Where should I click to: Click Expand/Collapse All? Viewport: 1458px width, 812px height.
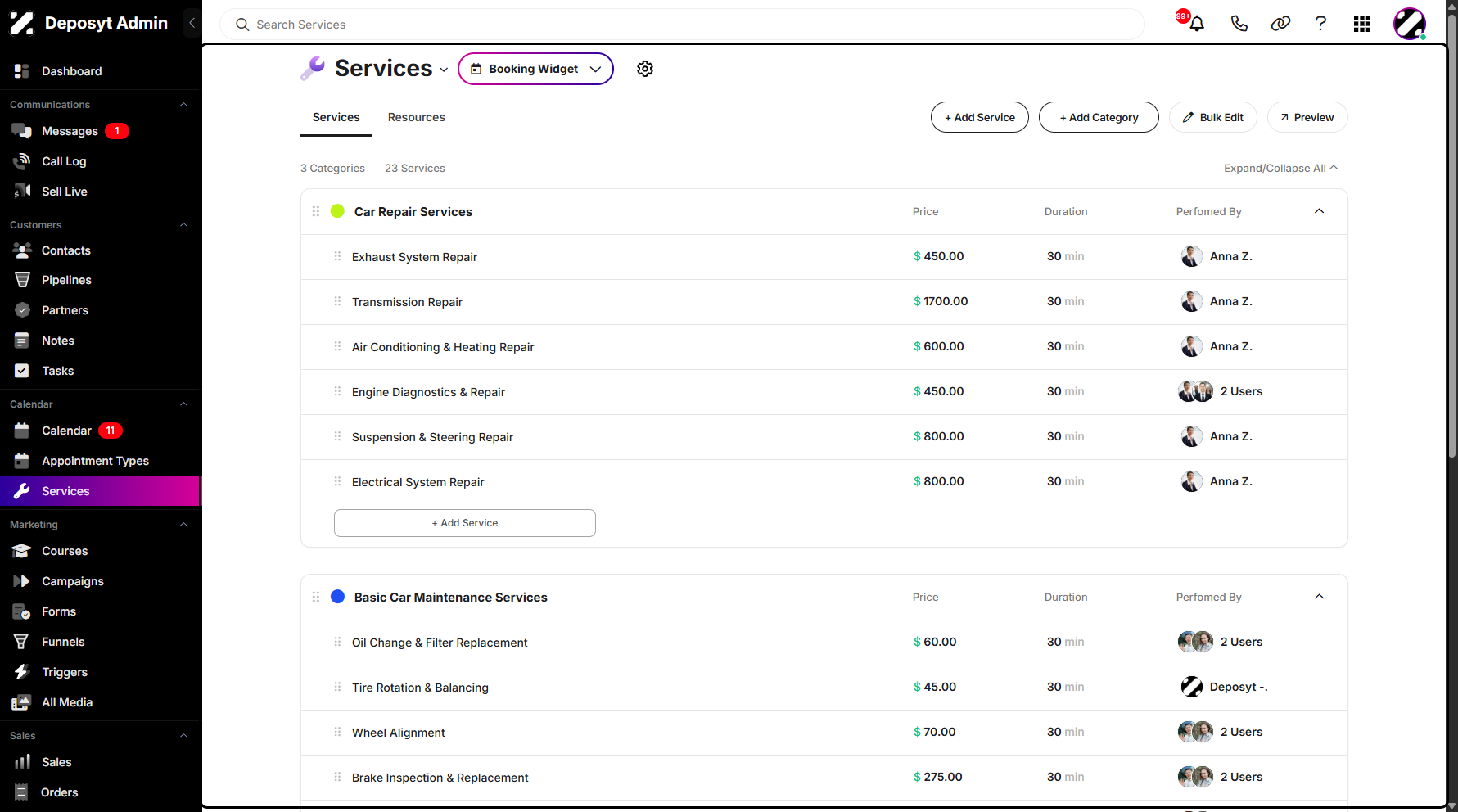click(x=1281, y=168)
